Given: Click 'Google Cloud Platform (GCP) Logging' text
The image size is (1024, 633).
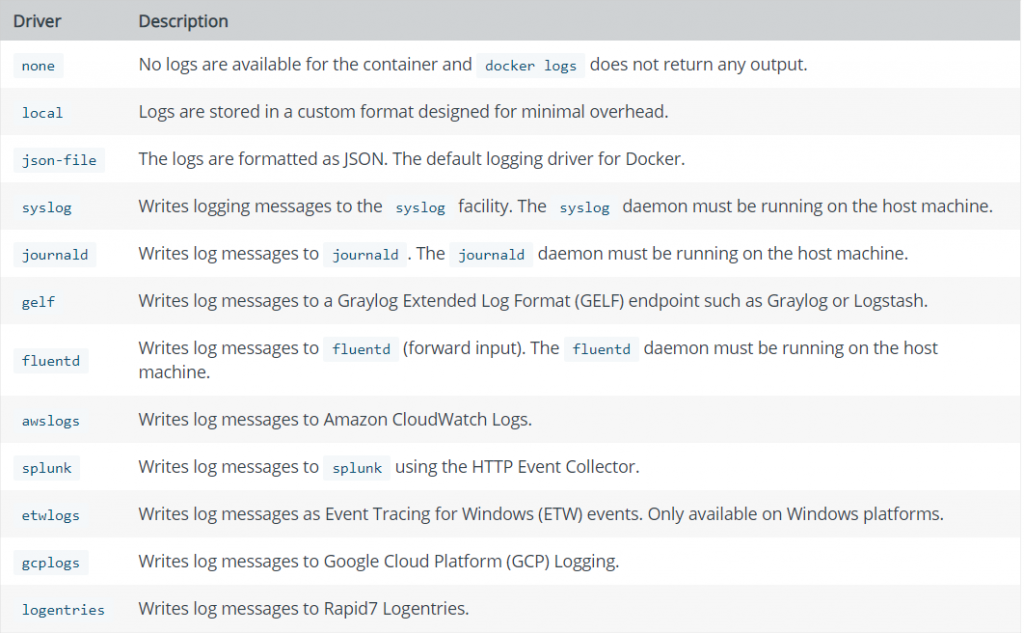Looking at the screenshot, I should coord(471,562).
